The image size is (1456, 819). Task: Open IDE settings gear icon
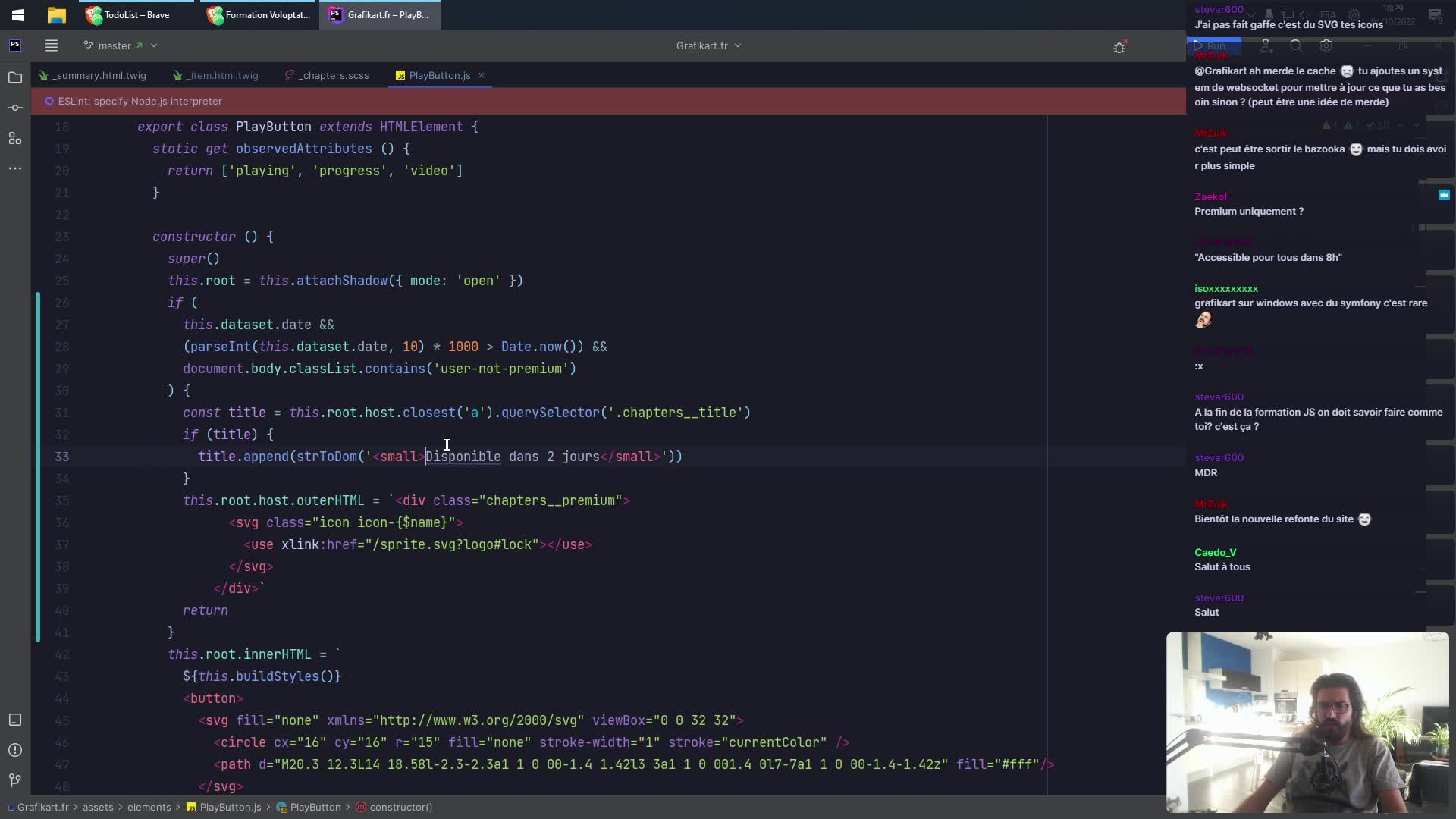pyautogui.click(x=1326, y=46)
